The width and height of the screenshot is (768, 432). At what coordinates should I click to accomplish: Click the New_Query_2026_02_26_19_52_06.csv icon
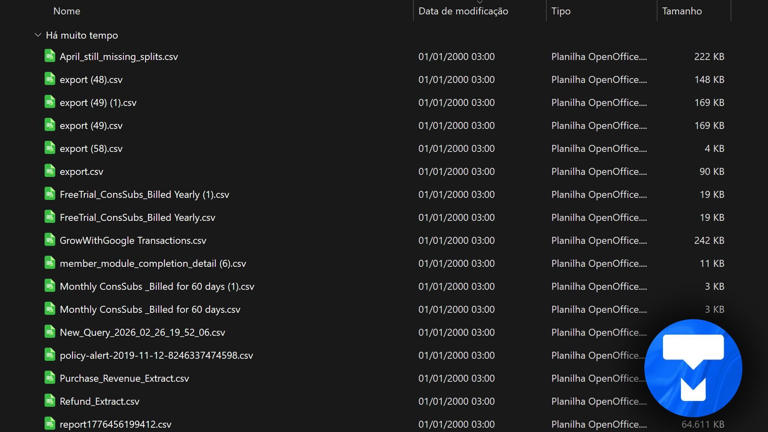50,333
